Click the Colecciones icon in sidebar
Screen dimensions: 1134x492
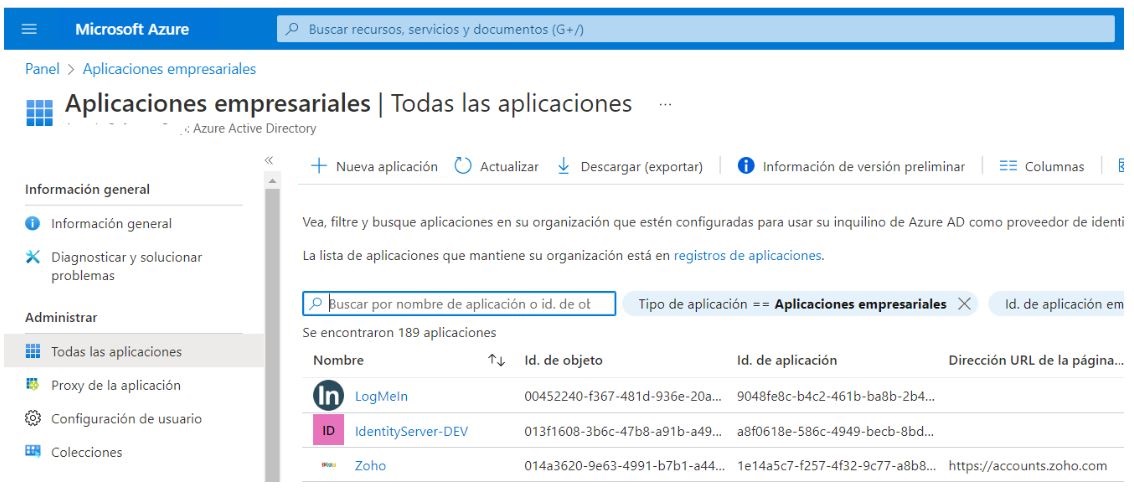(33, 451)
